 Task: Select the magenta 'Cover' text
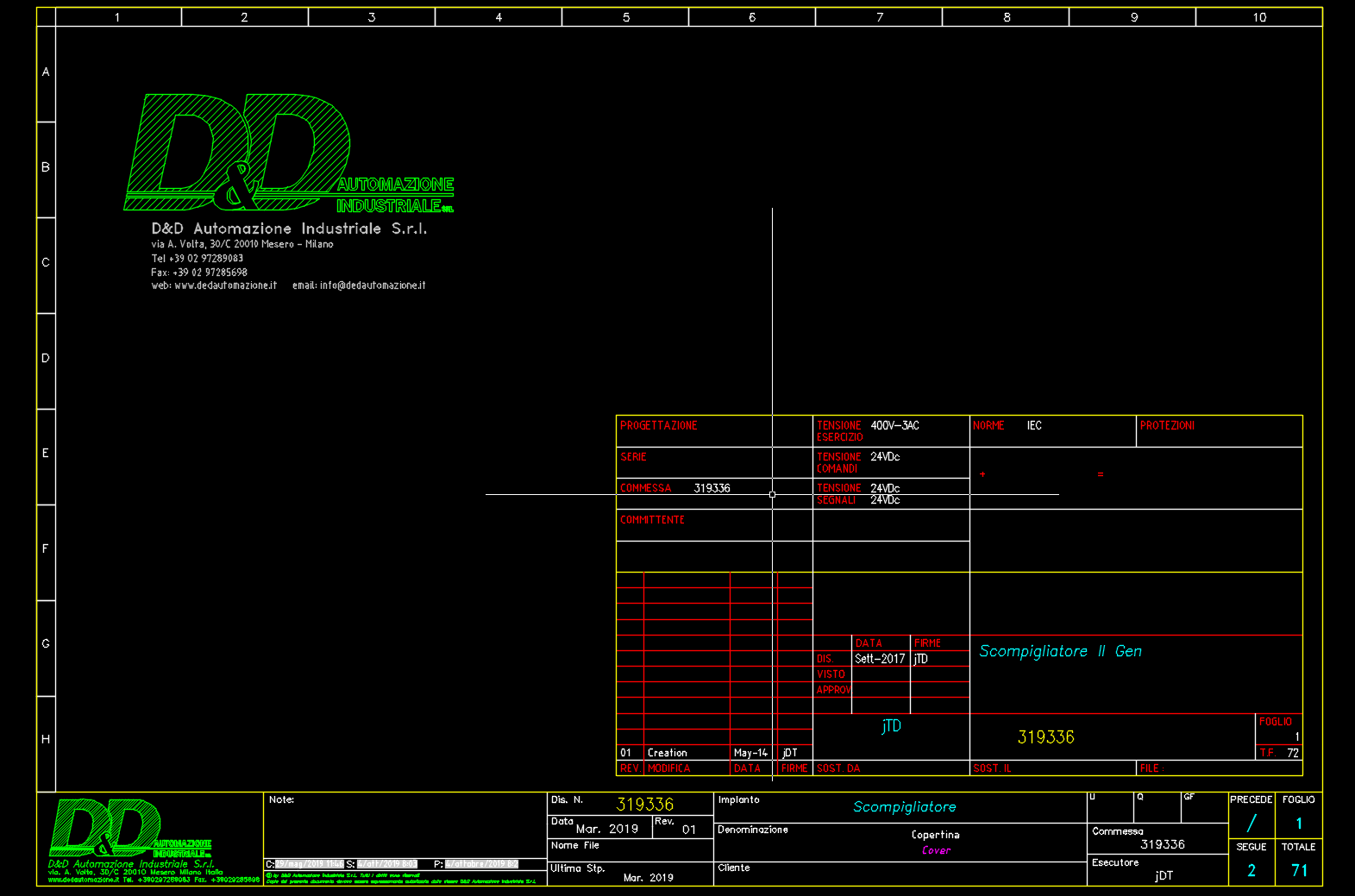(x=936, y=850)
